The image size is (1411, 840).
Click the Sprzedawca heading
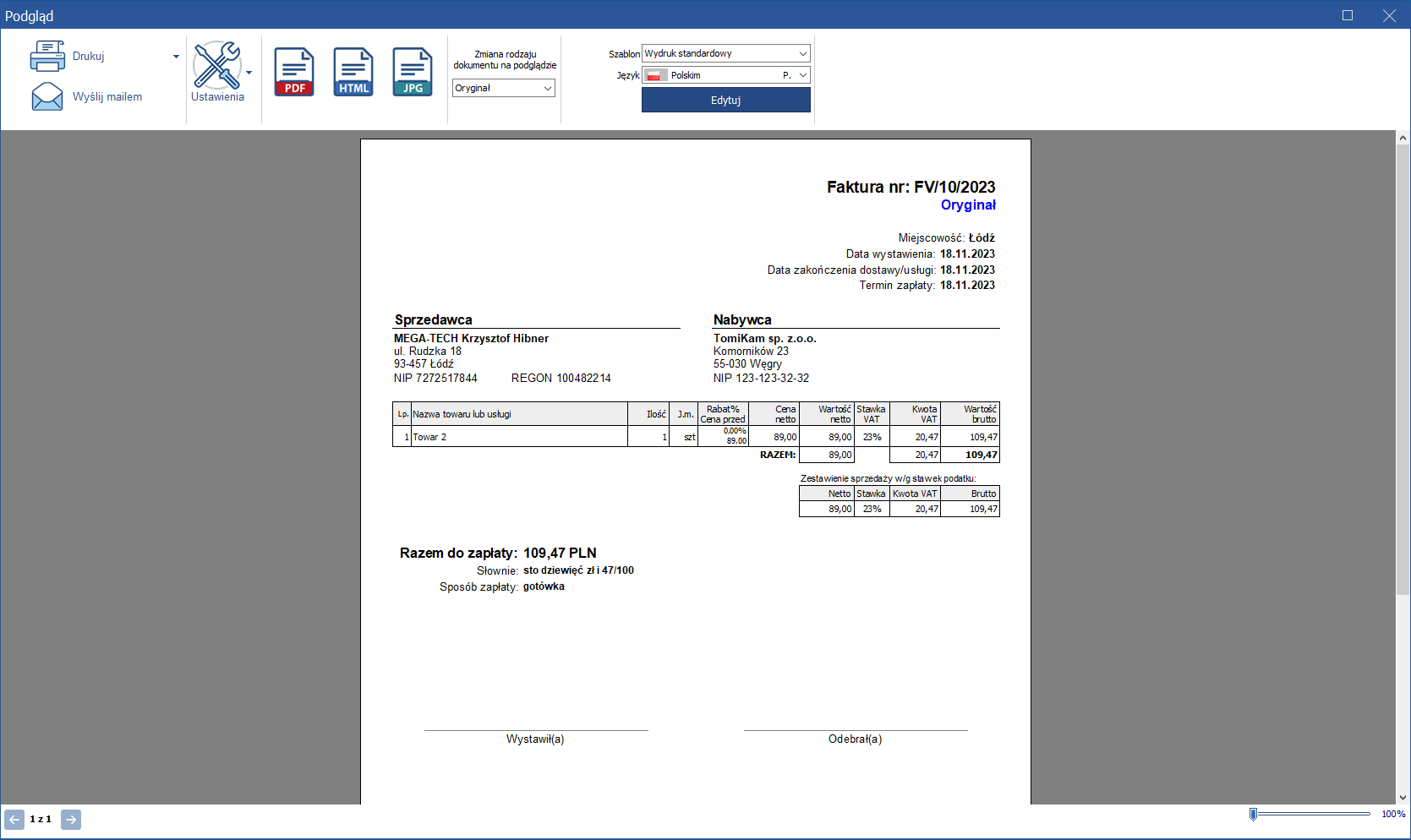click(x=434, y=319)
